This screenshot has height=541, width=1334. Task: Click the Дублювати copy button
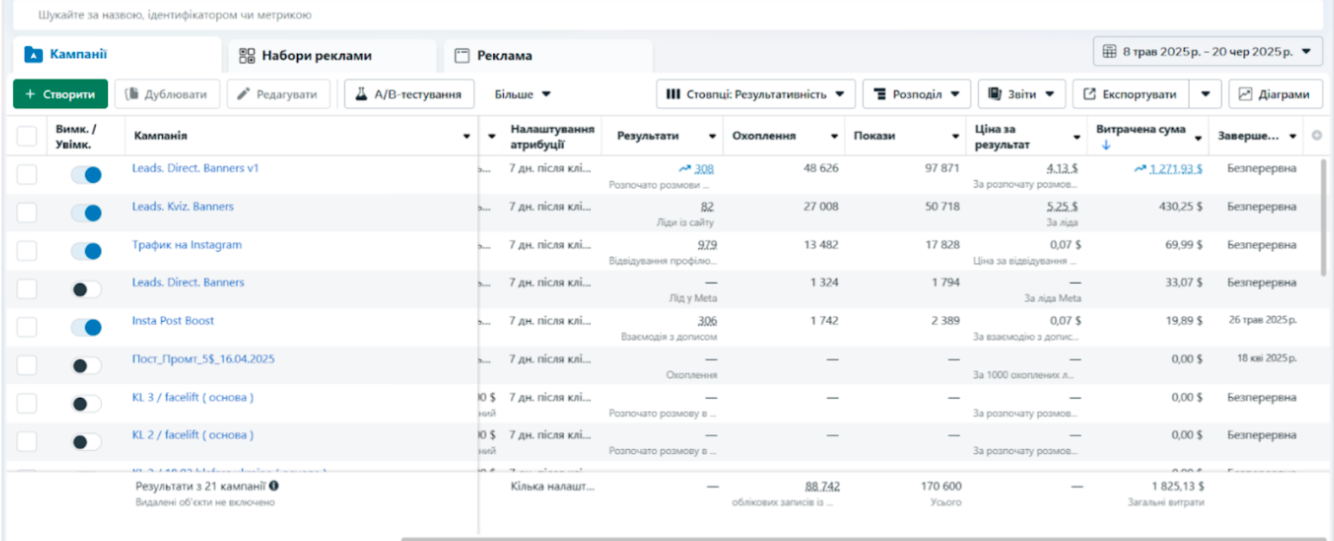167,94
